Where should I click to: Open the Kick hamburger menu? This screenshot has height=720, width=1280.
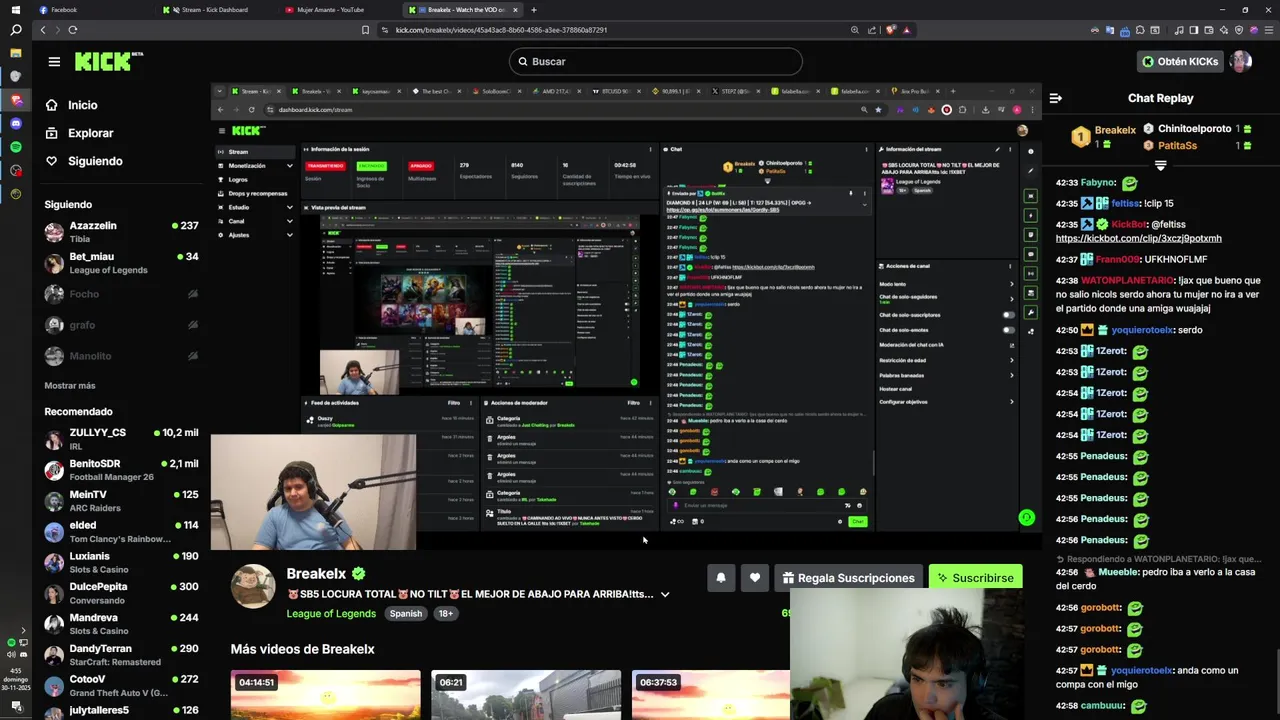tap(54, 62)
